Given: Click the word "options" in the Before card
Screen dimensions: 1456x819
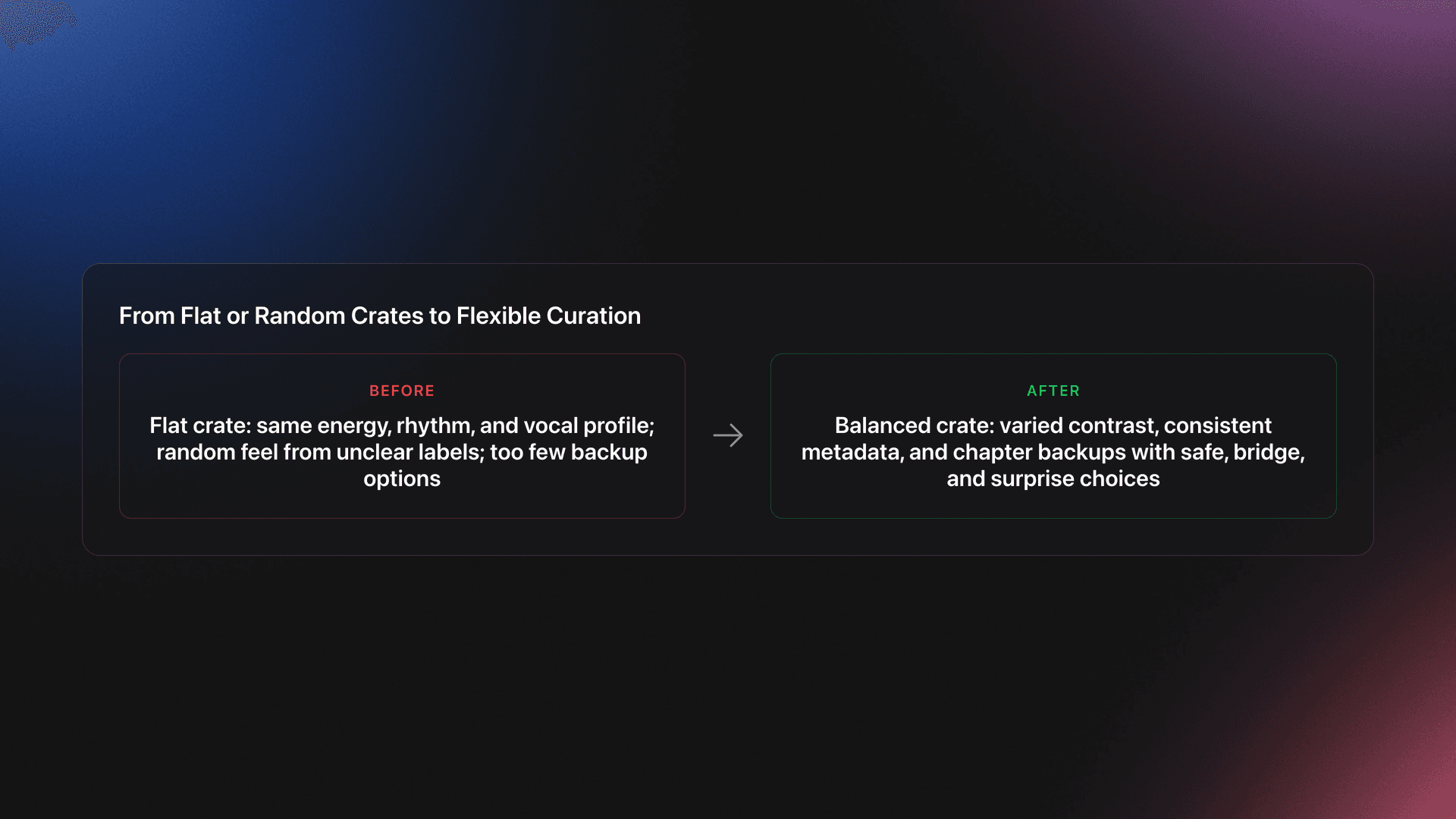Looking at the screenshot, I should 402,479.
